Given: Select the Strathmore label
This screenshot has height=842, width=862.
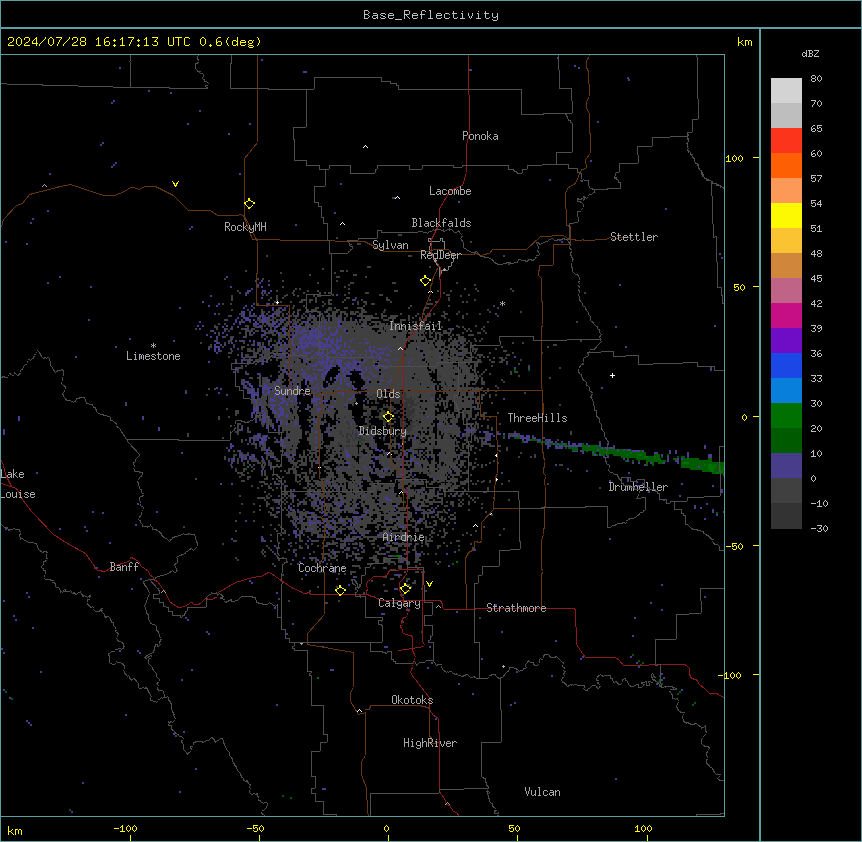Looking at the screenshot, I should click(x=516, y=608).
